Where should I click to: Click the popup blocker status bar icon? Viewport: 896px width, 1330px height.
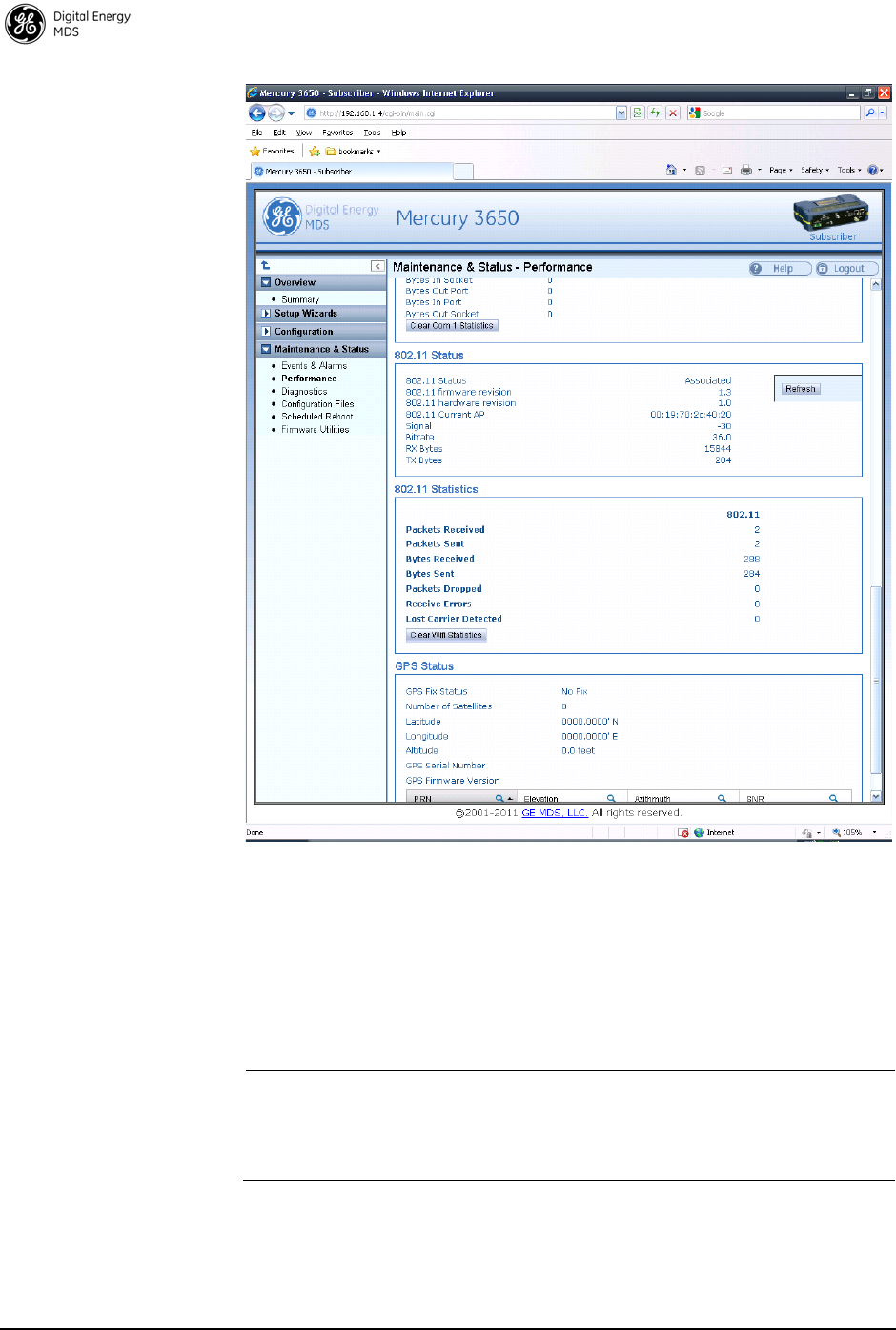[x=683, y=832]
